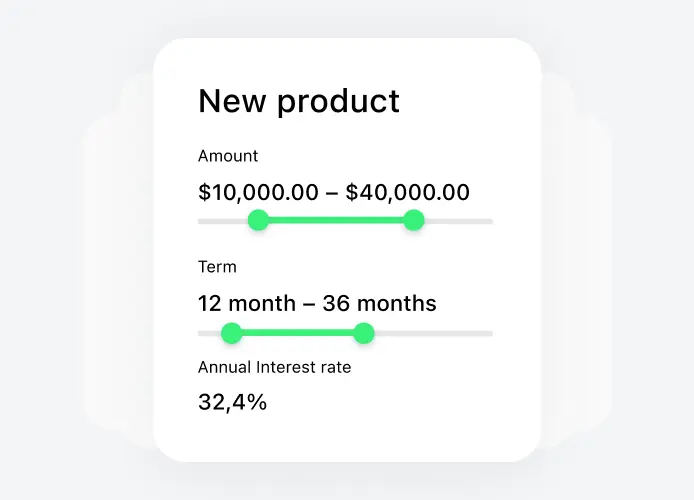Viewport: 694px width, 500px height.
Task: Click the "Annual Interest rate" label
Action: [x=275, y=367]
